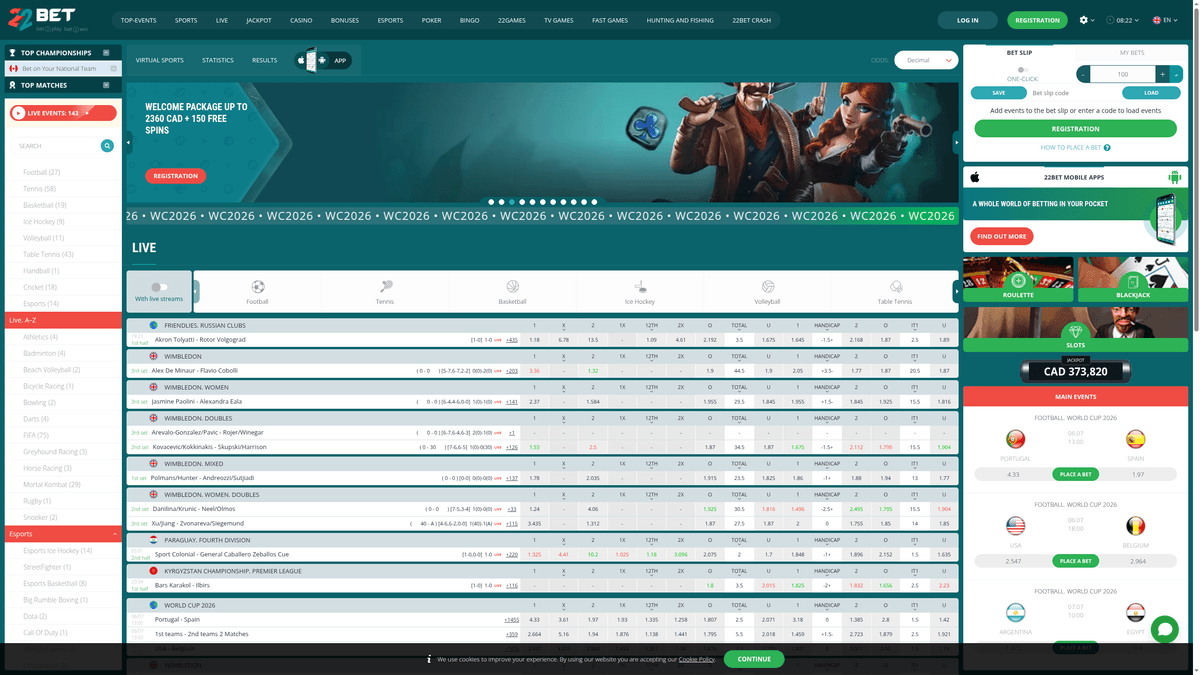Click the search magnifier button

tap(107, 146)
